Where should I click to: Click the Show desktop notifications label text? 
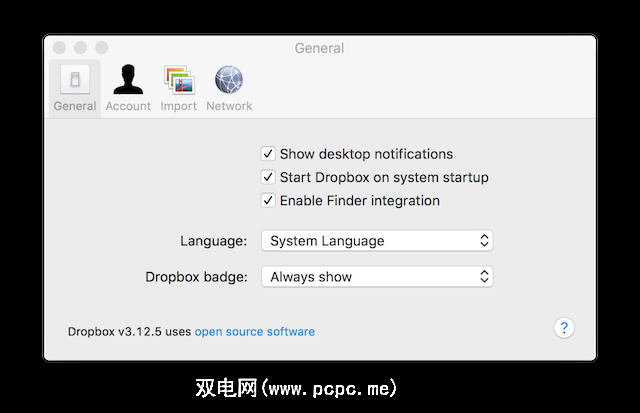pyautogui.click(x=366, y=154)
